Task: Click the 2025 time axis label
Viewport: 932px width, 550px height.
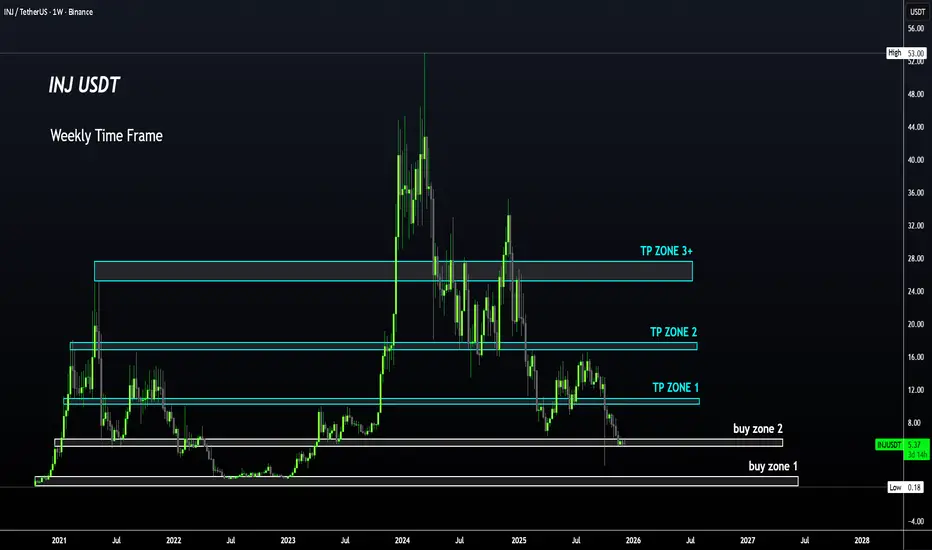Action: [x=519, y=540]
